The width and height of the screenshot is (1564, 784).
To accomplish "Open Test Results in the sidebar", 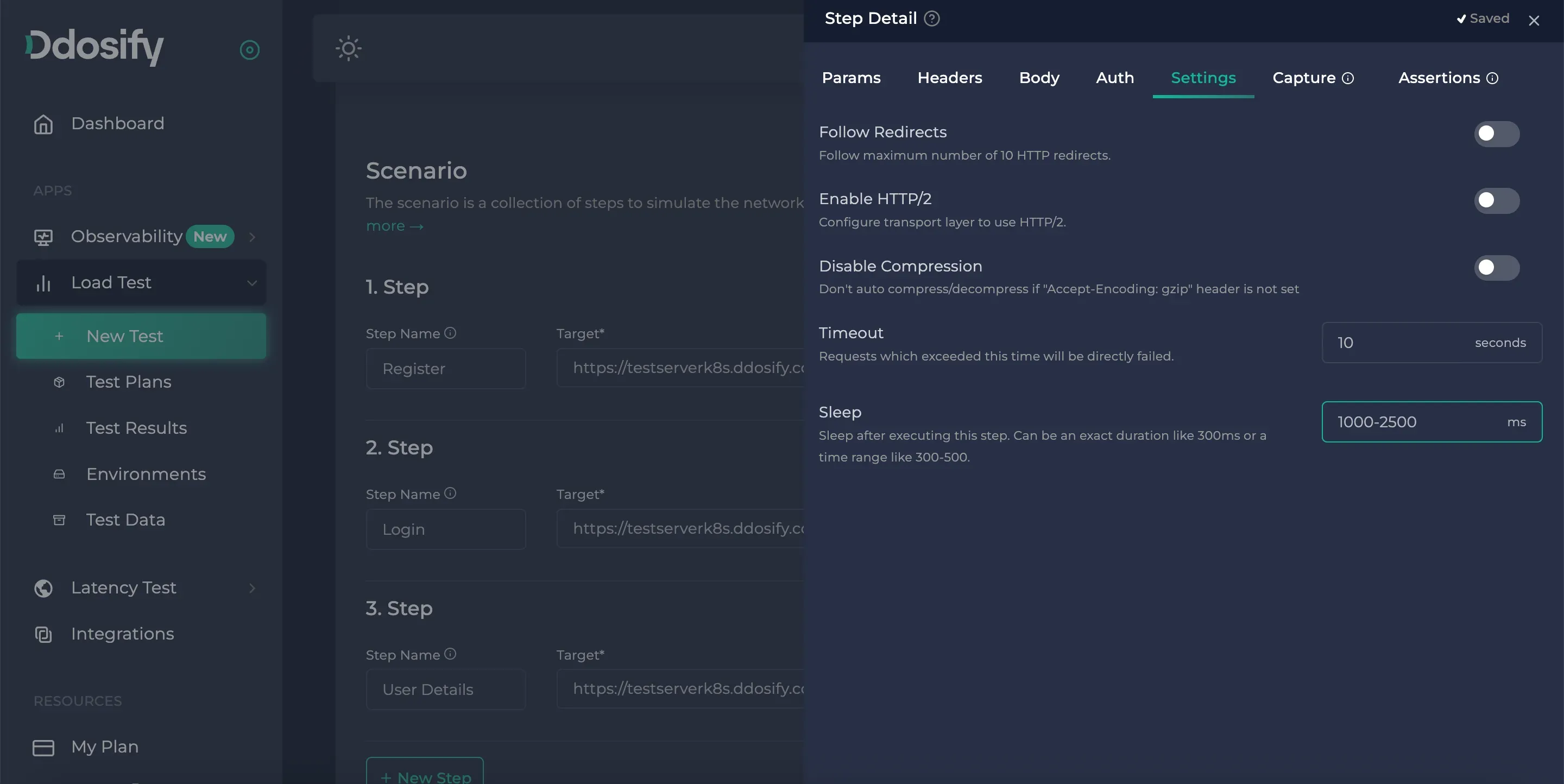I will click(136, 428).
